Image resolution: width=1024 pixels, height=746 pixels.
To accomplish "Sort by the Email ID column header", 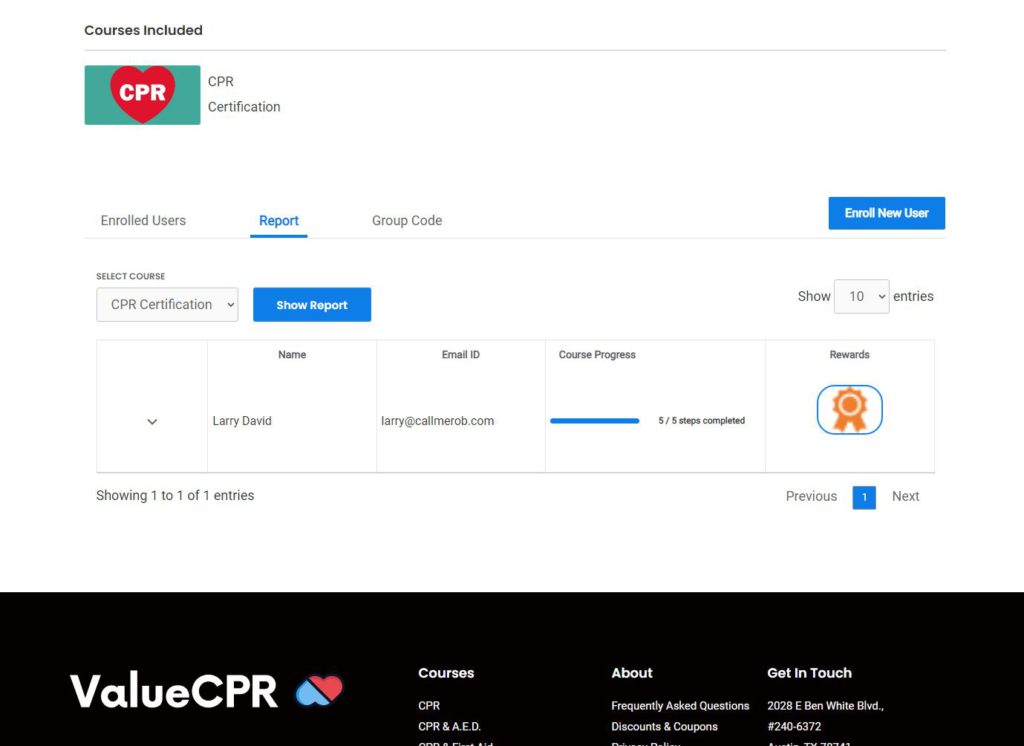I will coord(460,355).
